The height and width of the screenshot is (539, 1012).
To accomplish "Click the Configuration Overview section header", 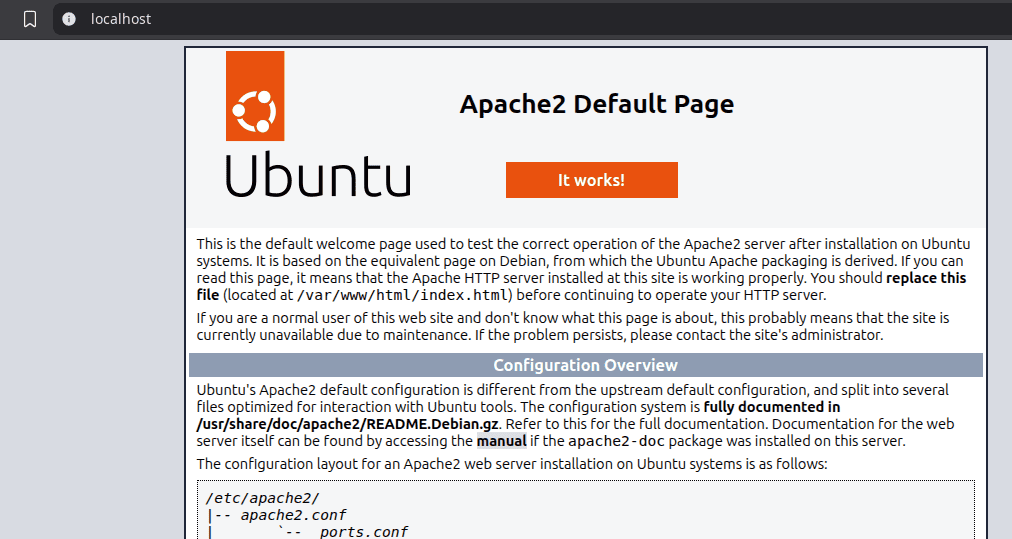I will [x=586, y=365].
